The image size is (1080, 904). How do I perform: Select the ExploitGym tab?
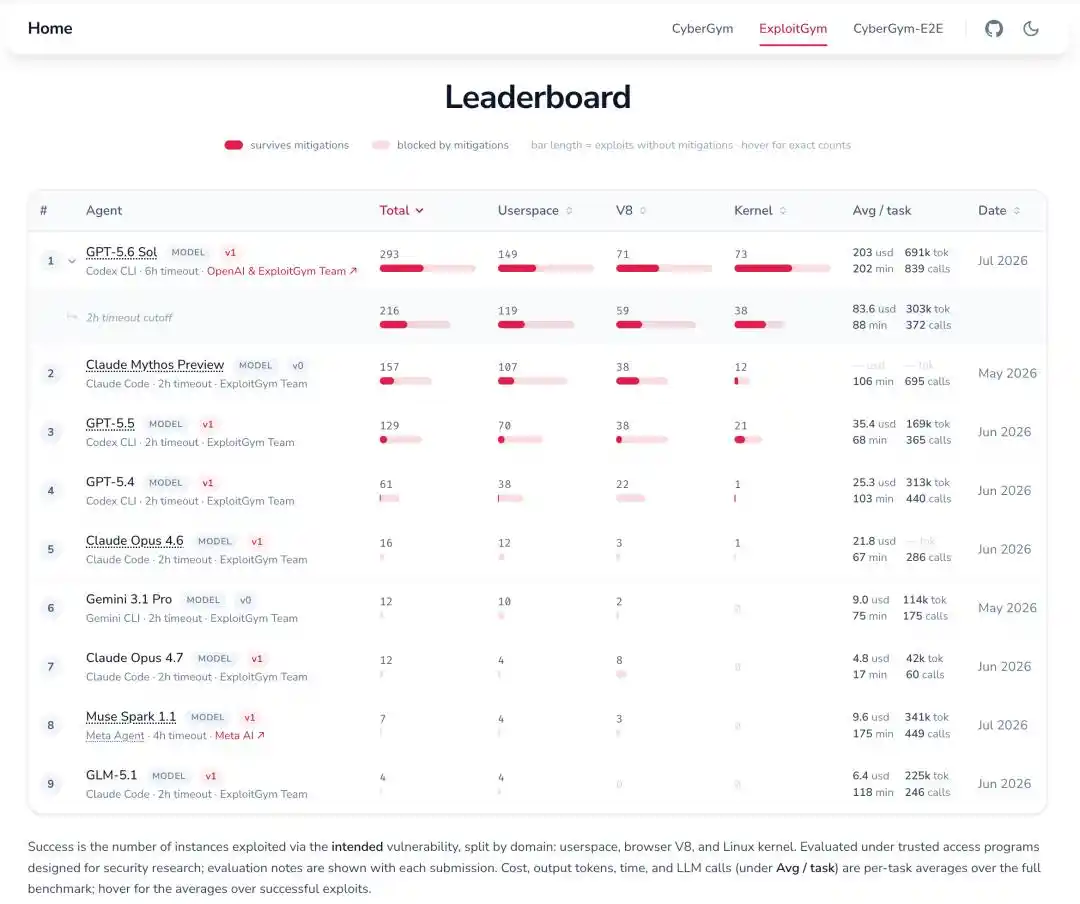tap(793, 28)
